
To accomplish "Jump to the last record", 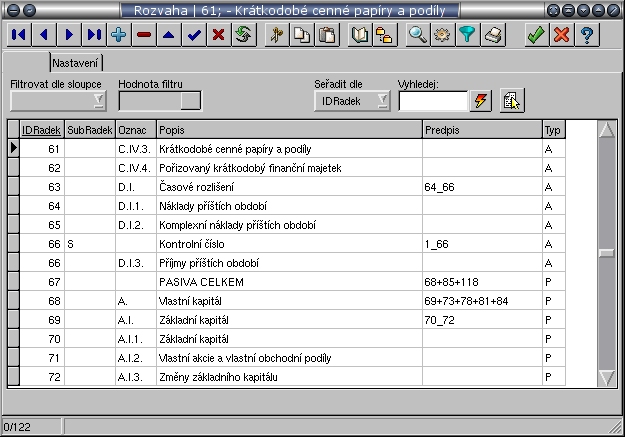I will tap(95, 34).
